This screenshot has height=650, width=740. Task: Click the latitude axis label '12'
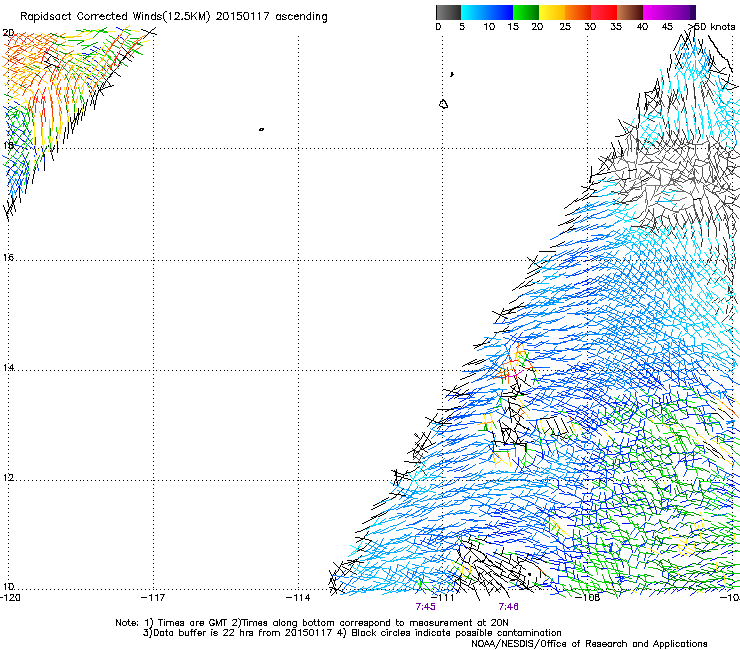pos(8,478)
